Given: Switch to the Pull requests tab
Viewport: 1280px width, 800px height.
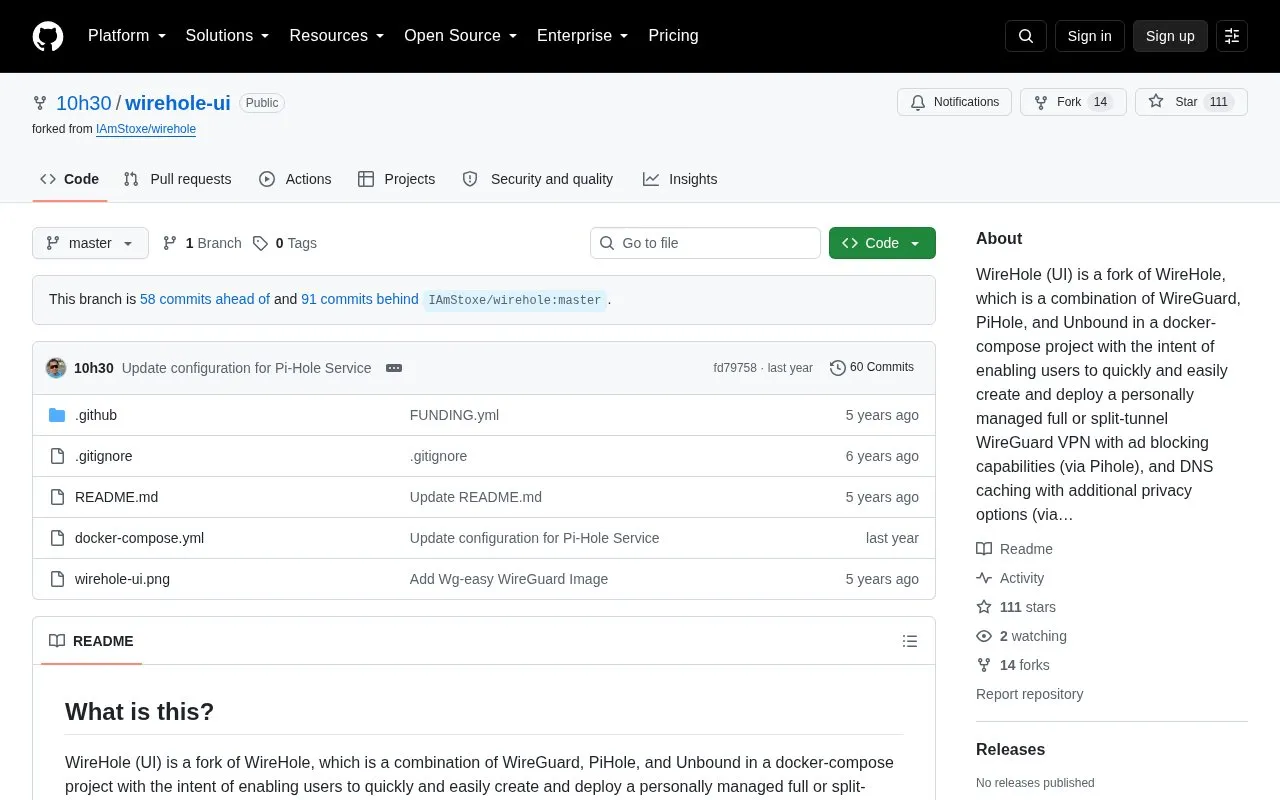Looking at the screenshot, I should (177, 179).
